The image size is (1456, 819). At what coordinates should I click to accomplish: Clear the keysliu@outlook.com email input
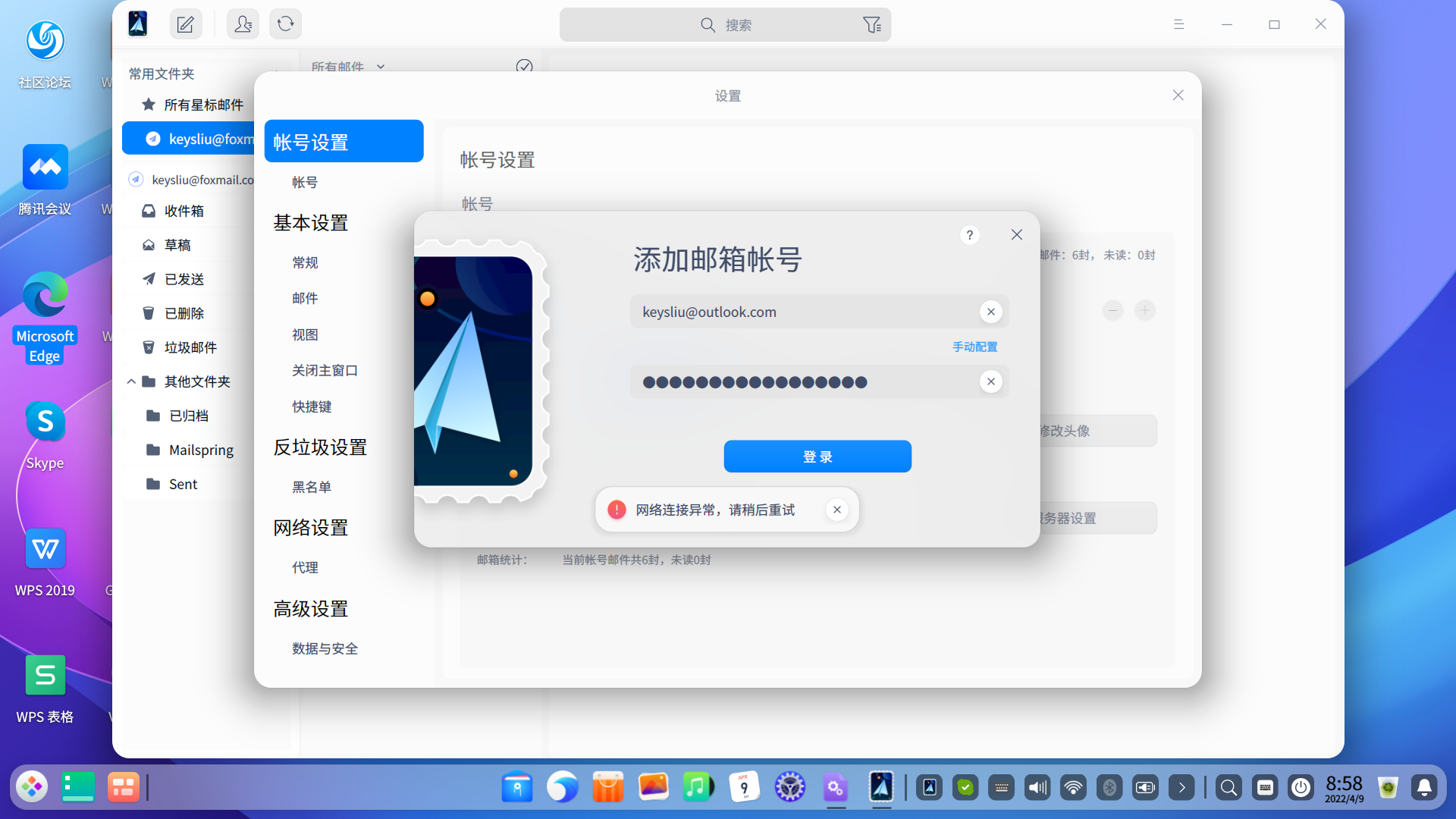[x=990, y=311]
